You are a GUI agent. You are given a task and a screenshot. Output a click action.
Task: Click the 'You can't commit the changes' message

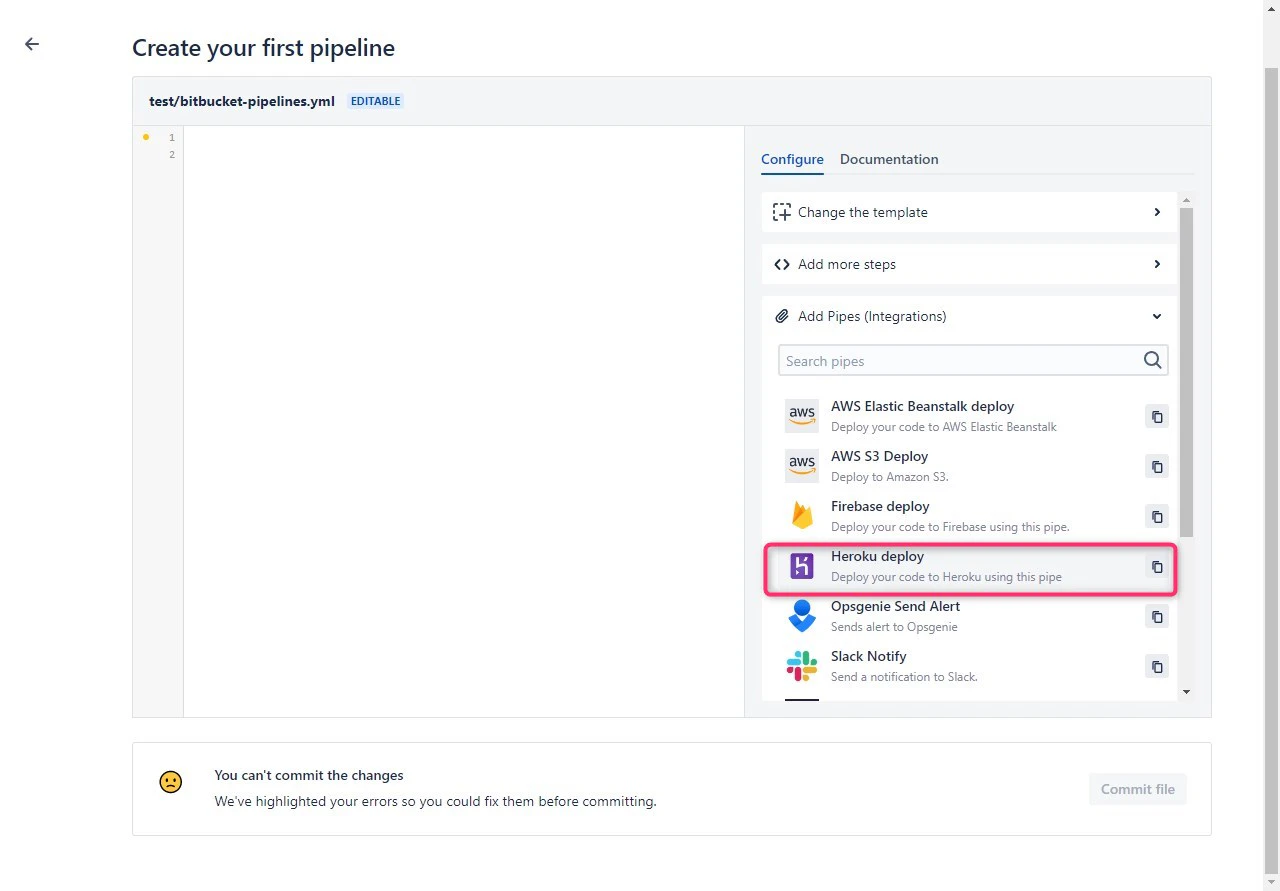click(x=309, y=775)
